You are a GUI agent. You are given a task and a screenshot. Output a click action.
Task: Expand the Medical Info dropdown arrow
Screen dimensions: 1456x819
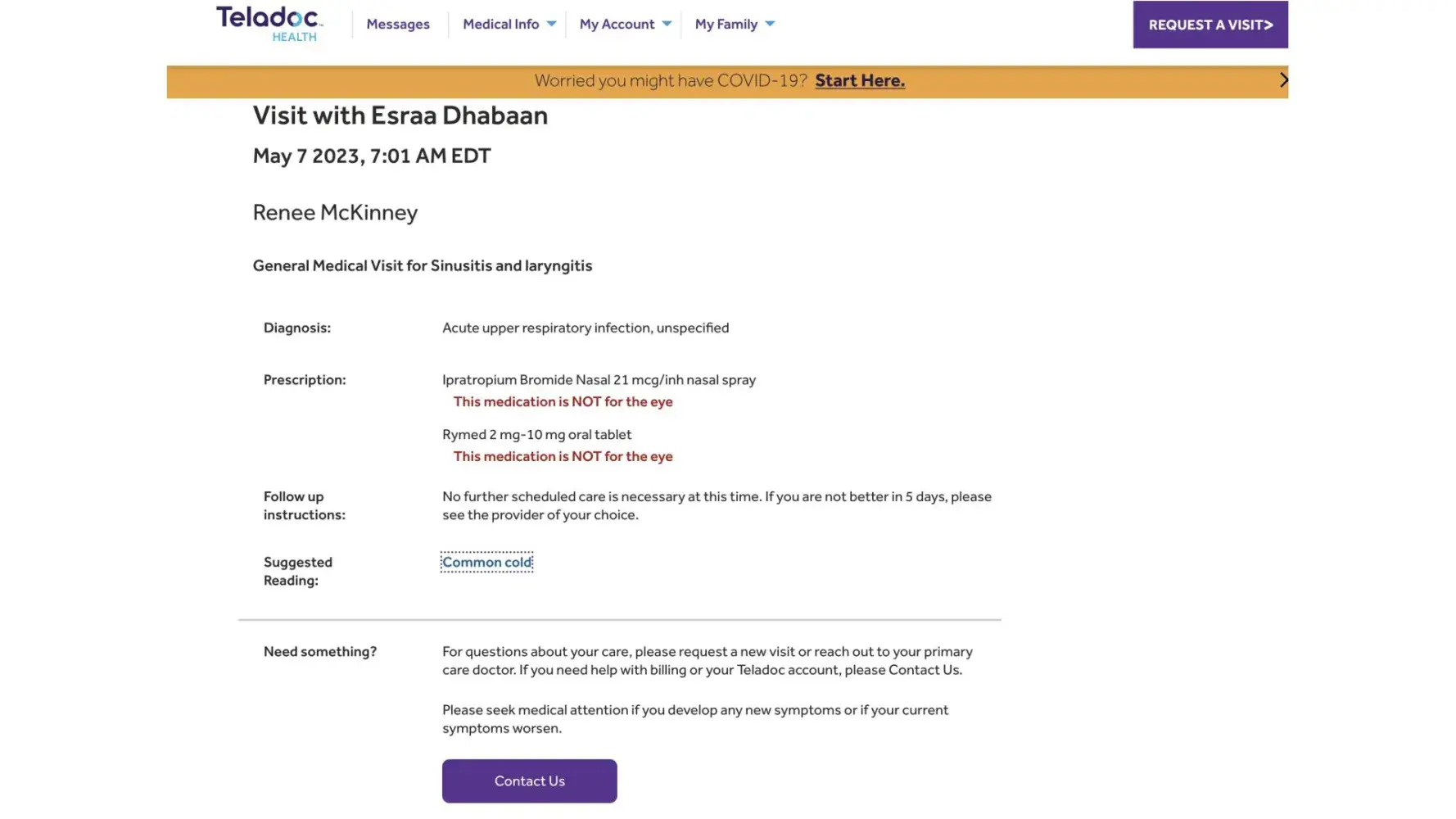552,24
